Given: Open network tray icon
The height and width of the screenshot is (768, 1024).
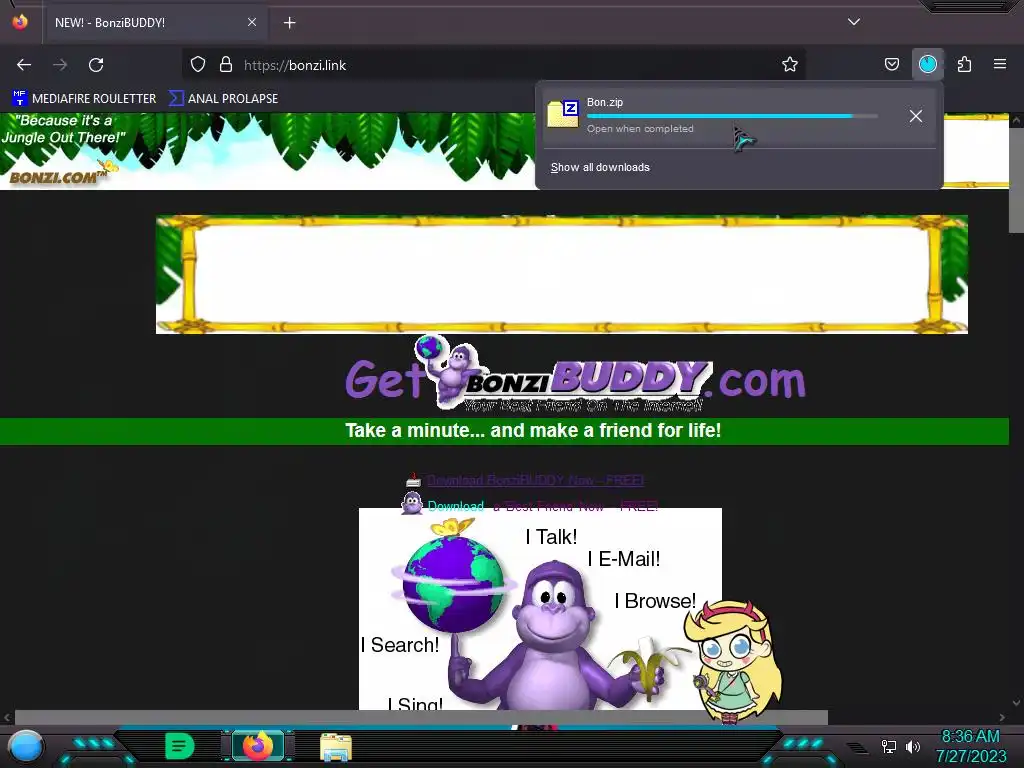Looking at the screenshot, I should 889,746.
